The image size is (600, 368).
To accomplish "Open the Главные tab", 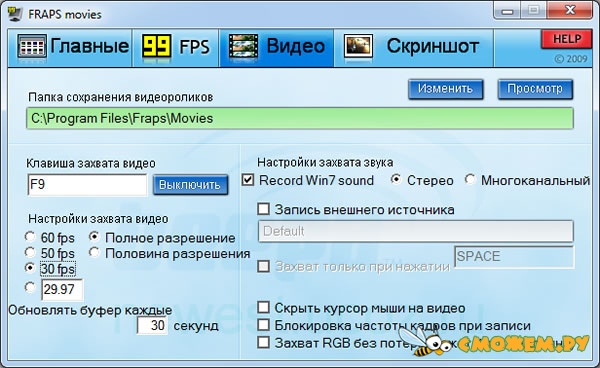I will tap(70, 48).
